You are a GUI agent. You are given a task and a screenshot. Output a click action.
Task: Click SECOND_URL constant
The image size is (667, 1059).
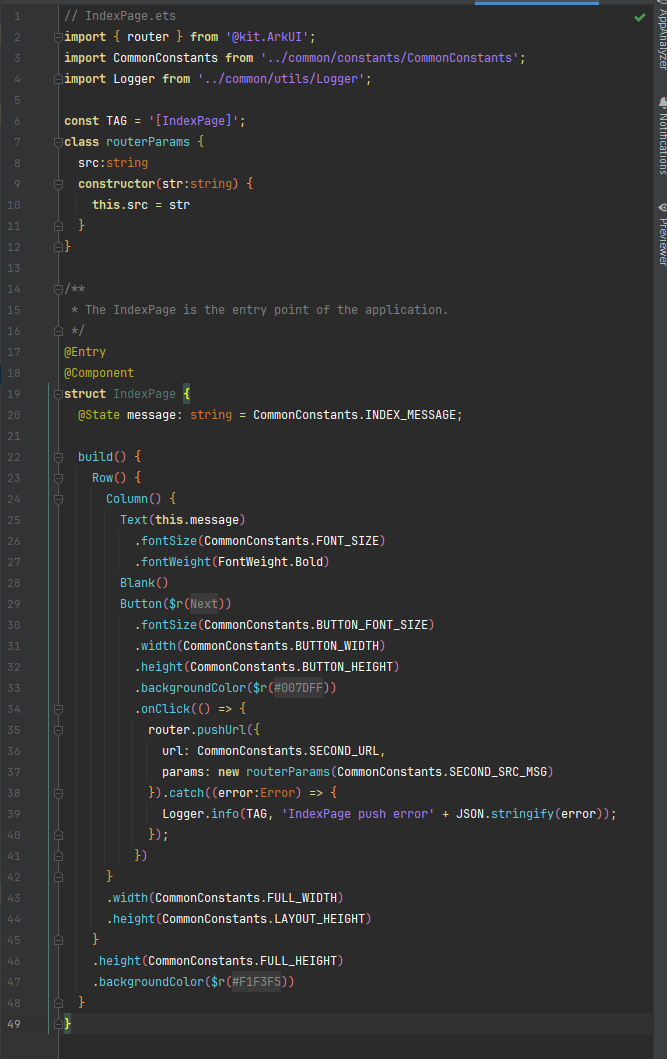point(344,751)
